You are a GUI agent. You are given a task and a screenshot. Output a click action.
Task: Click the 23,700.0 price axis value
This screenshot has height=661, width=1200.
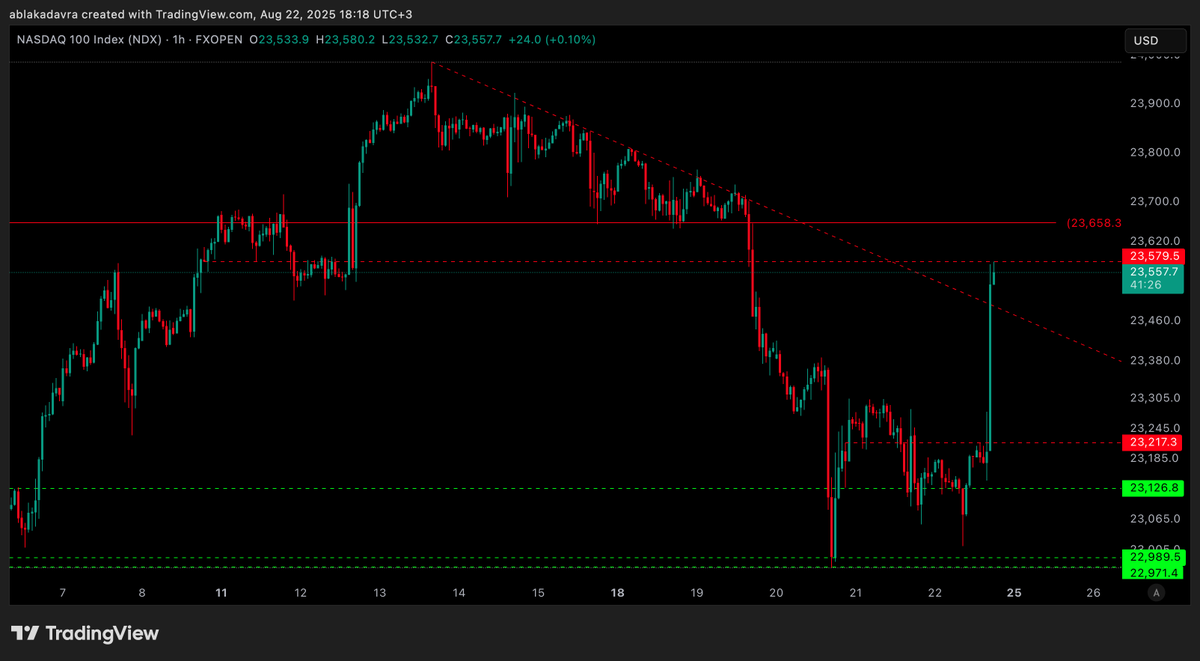pos(1156,202)
